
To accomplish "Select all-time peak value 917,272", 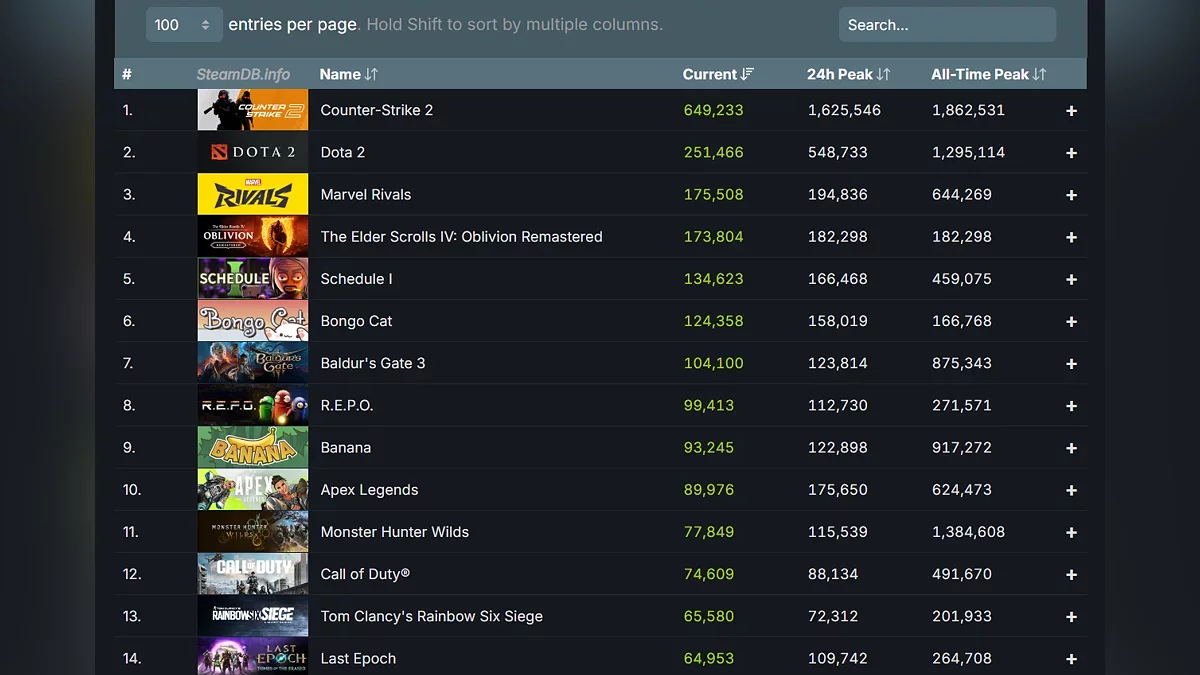I will pos(962,447).
